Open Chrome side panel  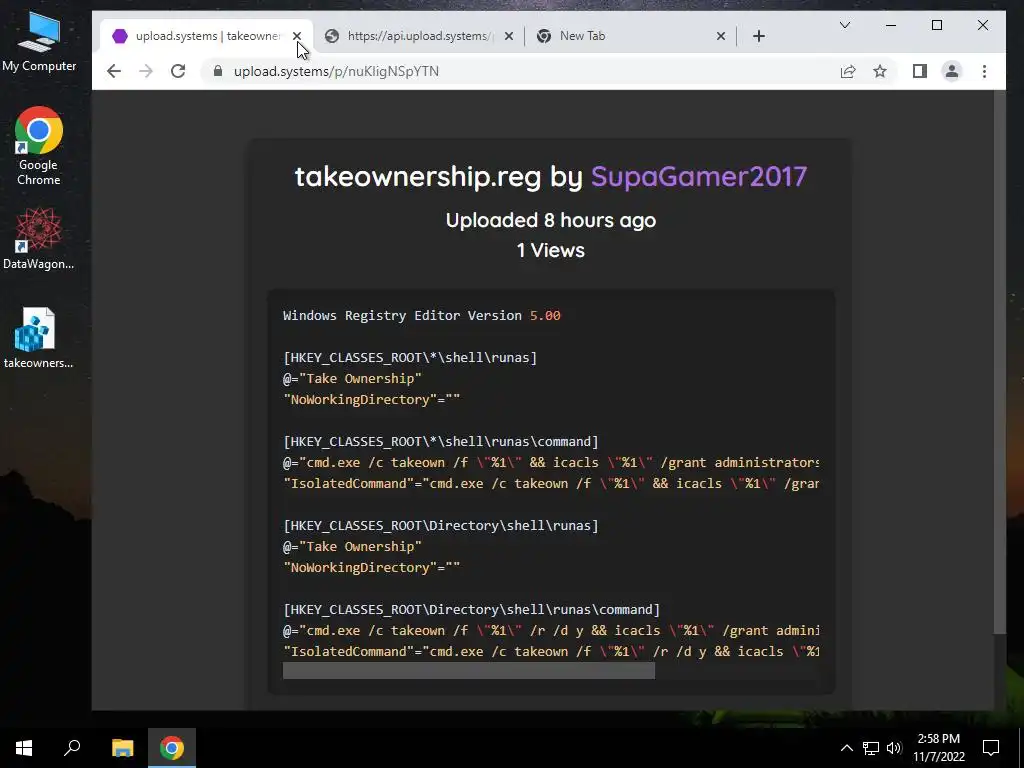pyautogui.click(x=920, y=71)
